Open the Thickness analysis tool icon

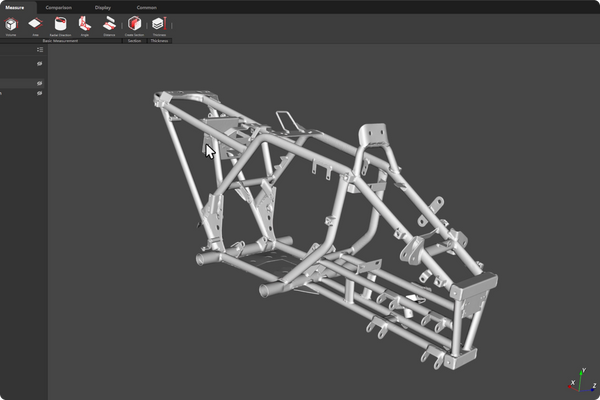click(159, 24)
